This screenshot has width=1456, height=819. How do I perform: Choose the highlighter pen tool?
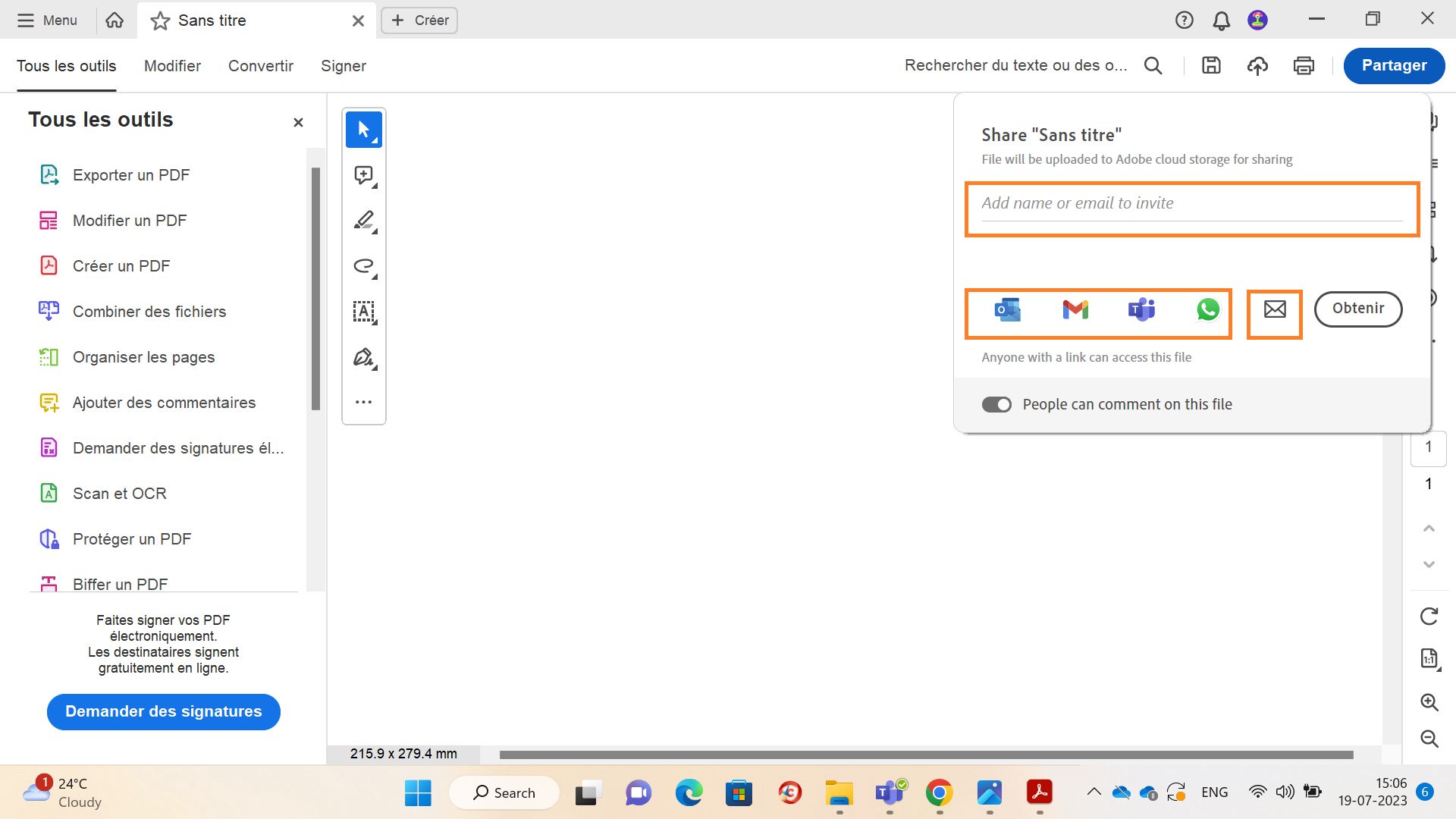(364, 221)
